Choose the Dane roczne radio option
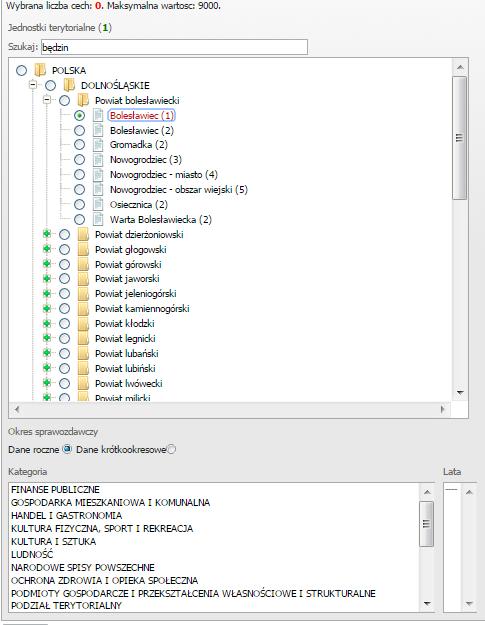Image resolution: width=485 pixels, height=625 pixels. (x=67, y=449)
